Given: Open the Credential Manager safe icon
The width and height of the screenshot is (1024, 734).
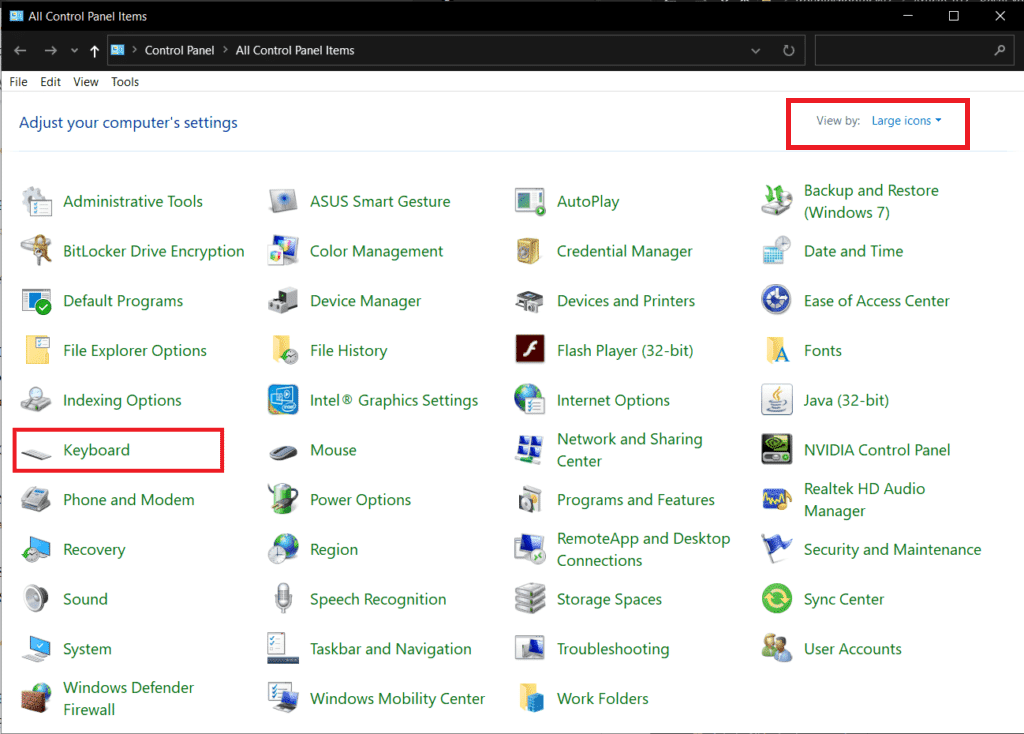Looking at the screenshot, I should 530,251.
